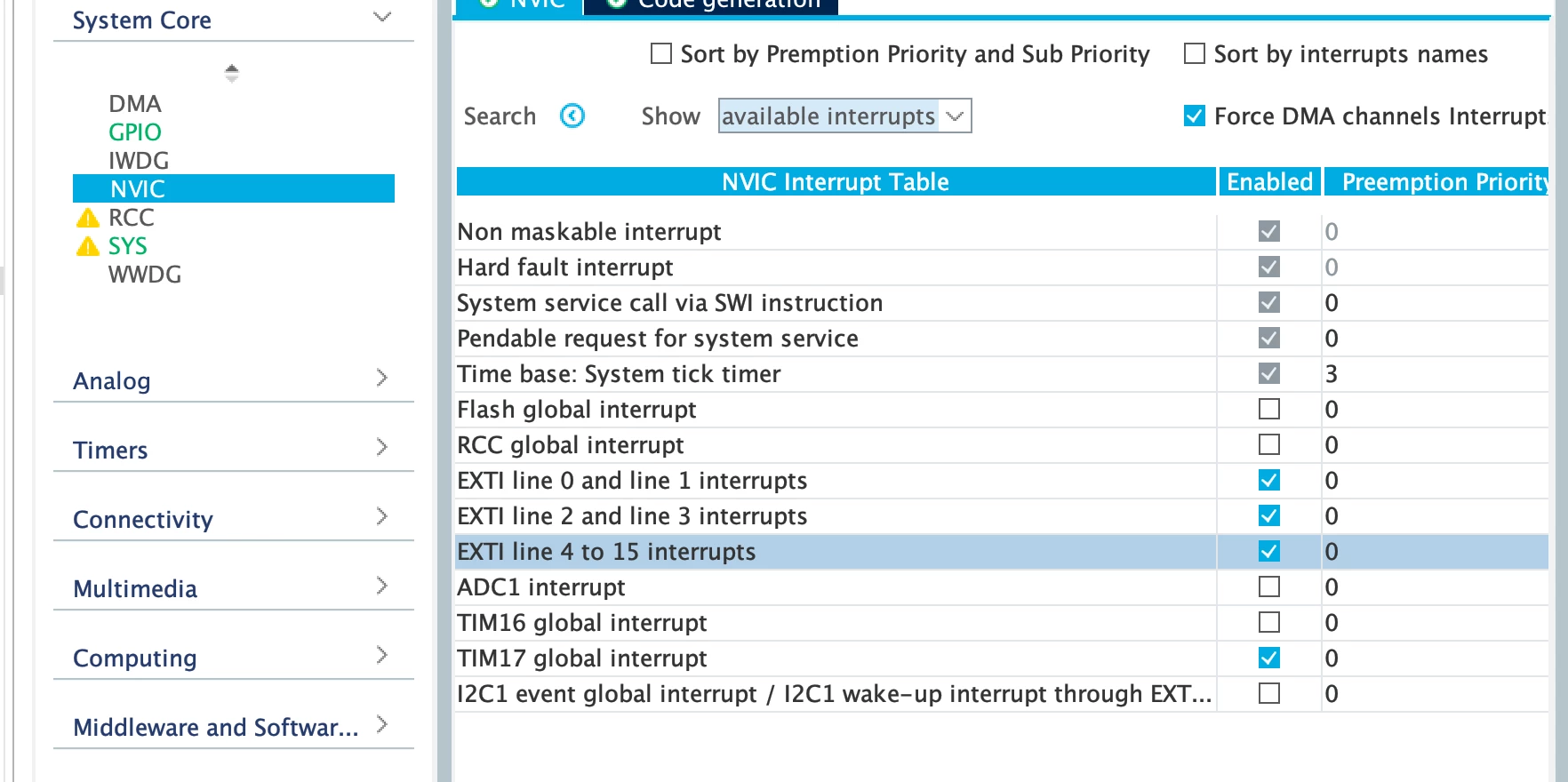Click the dropdown arrow of Show combo box

tap(956, 116)
